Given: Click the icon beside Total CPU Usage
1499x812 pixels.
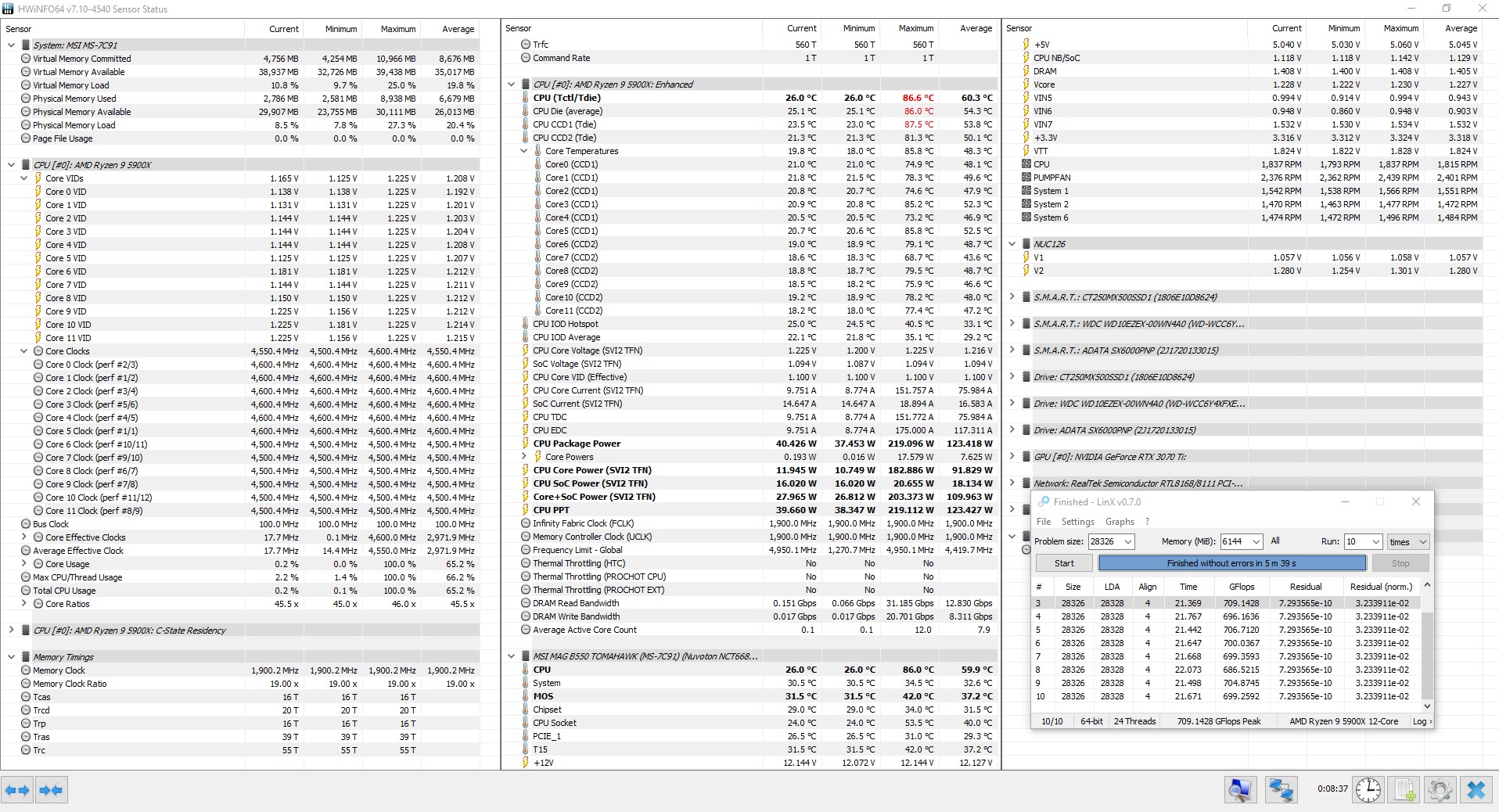Looking at the screenshot, I should tap(26, 591).
